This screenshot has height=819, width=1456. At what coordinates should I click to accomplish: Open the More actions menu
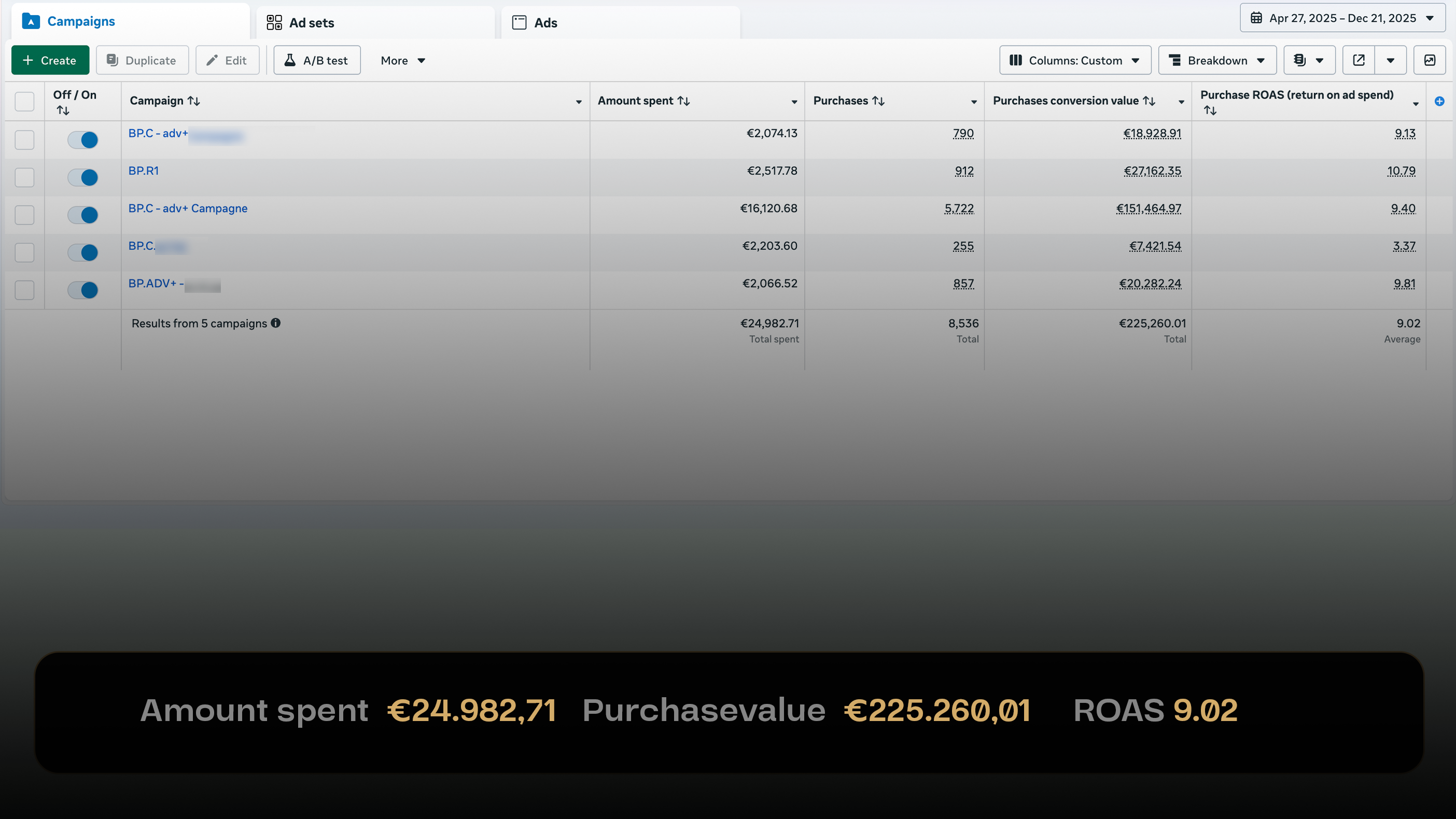click(x=402, y=61)
